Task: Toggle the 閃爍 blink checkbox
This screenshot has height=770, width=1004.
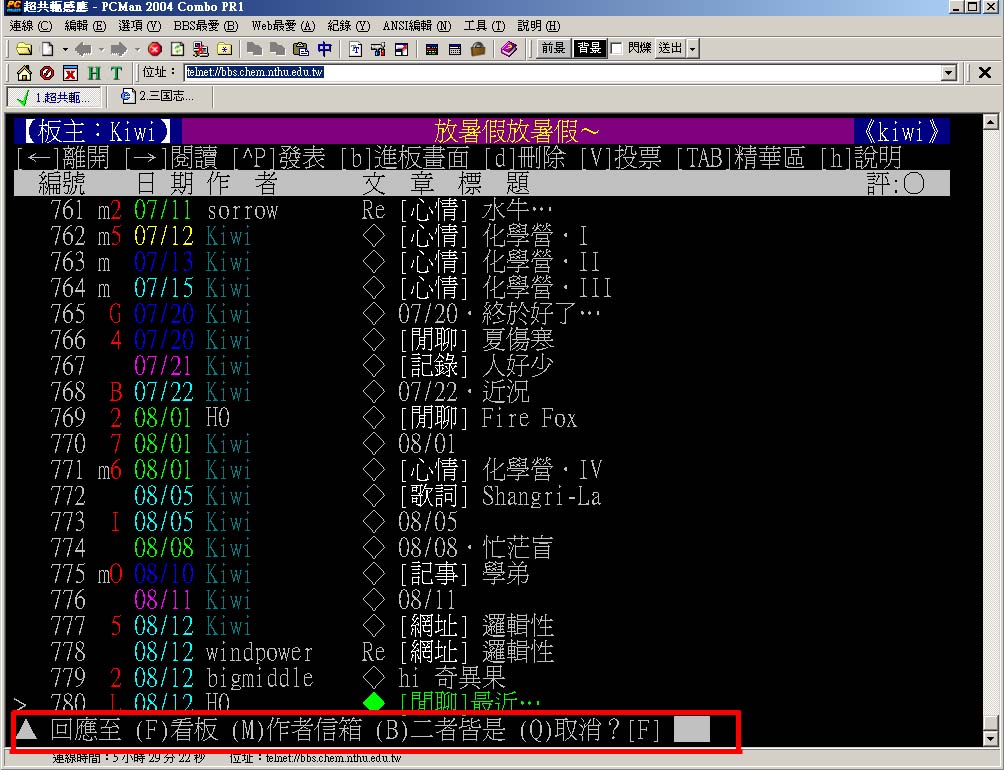Action: 616,49
